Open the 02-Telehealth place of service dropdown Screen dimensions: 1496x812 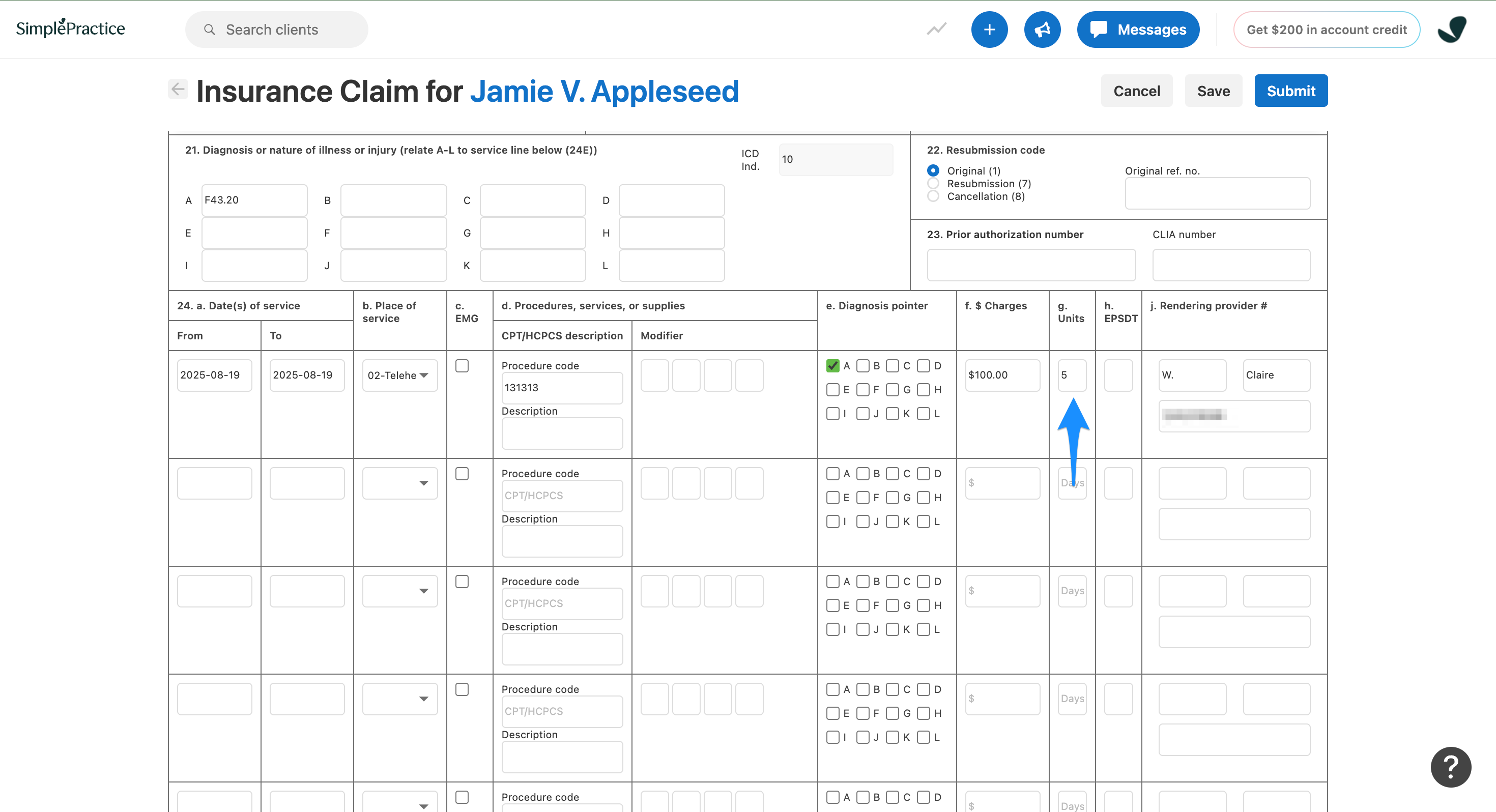point(399,375)
